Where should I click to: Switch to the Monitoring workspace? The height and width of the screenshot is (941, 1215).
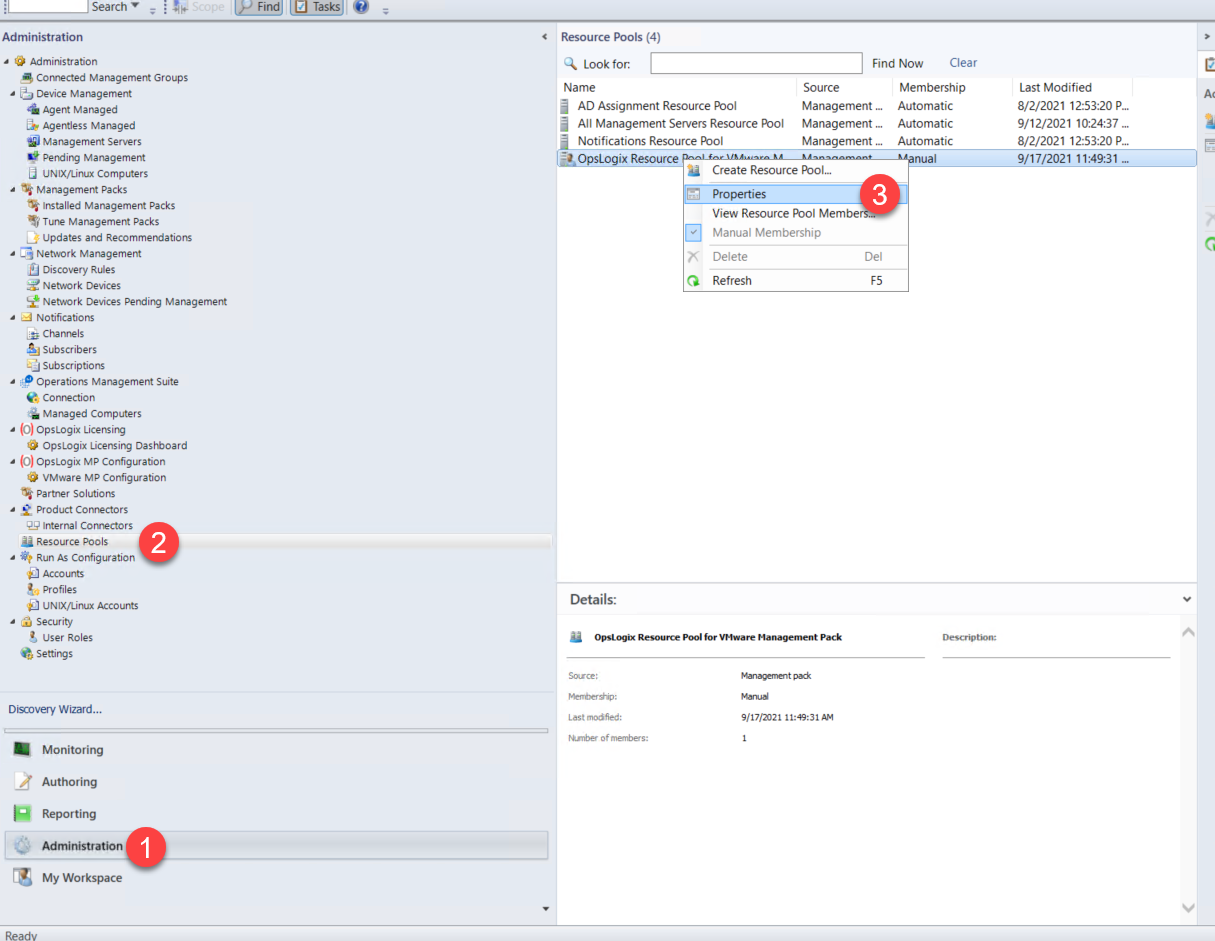[276, 750]
